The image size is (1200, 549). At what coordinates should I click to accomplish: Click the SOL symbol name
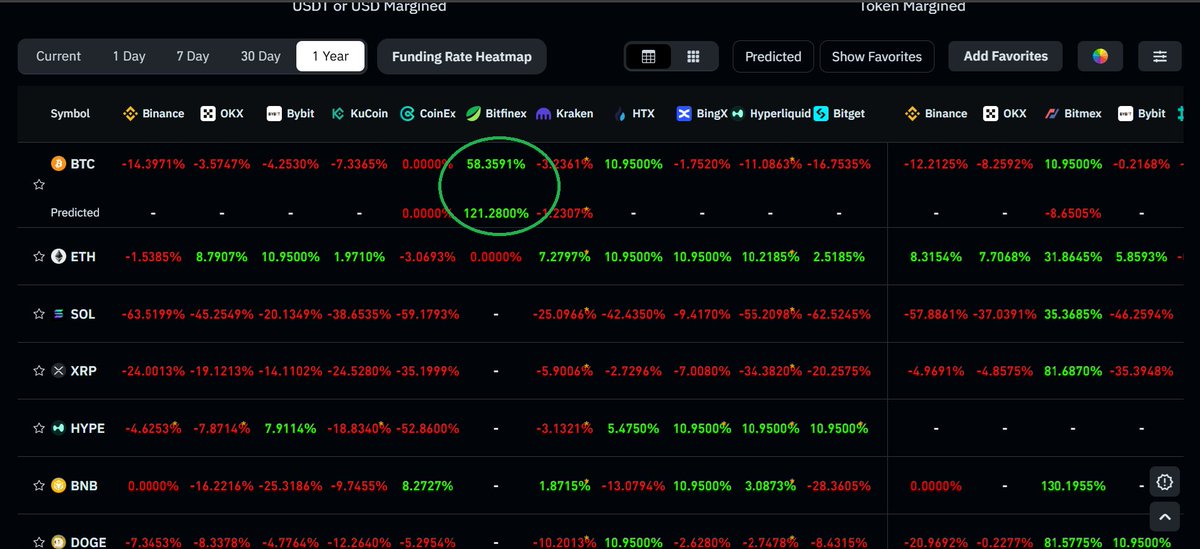(x=83, y=314)
